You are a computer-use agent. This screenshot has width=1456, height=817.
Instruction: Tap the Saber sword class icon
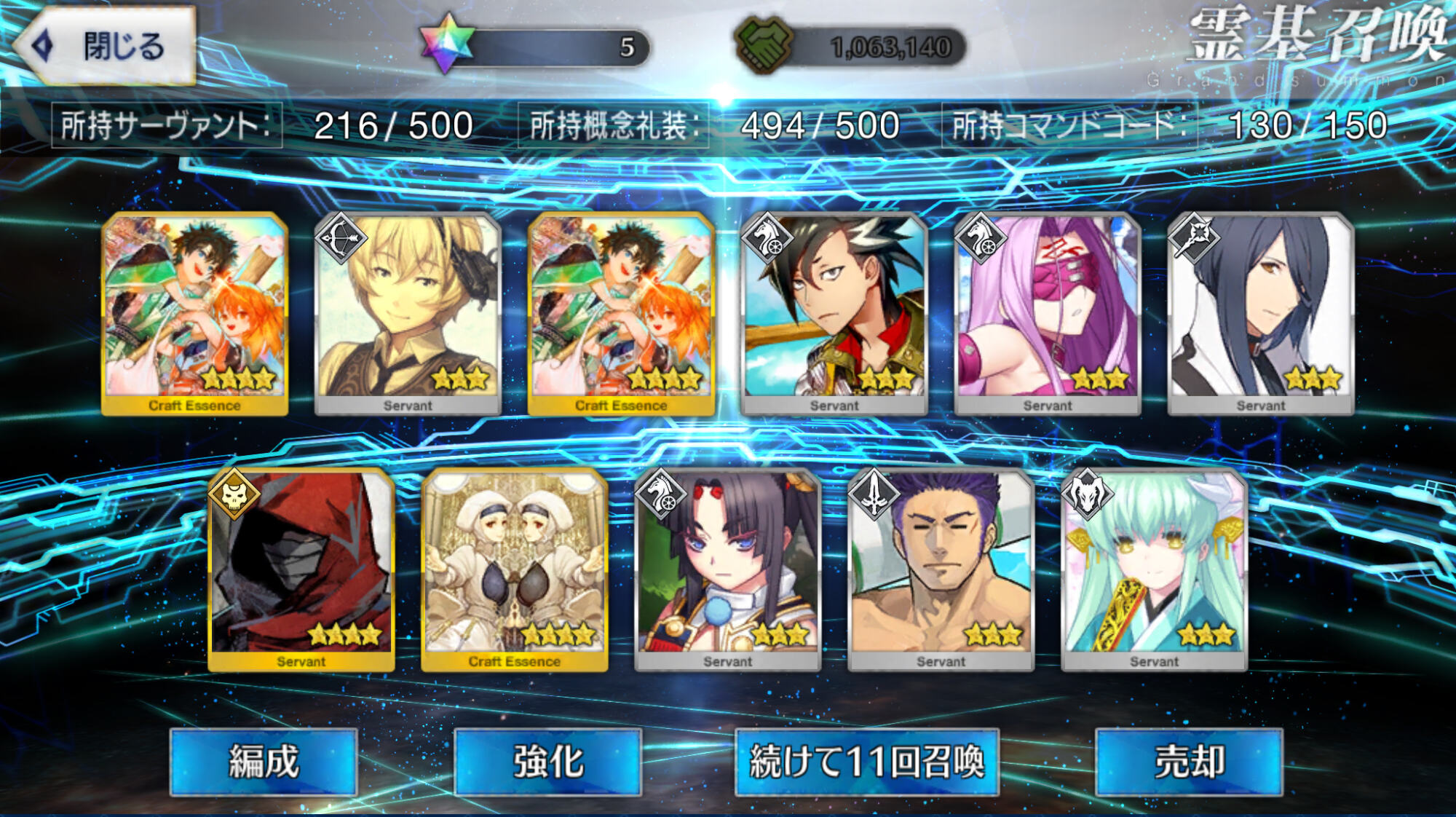tap(873, 494)
